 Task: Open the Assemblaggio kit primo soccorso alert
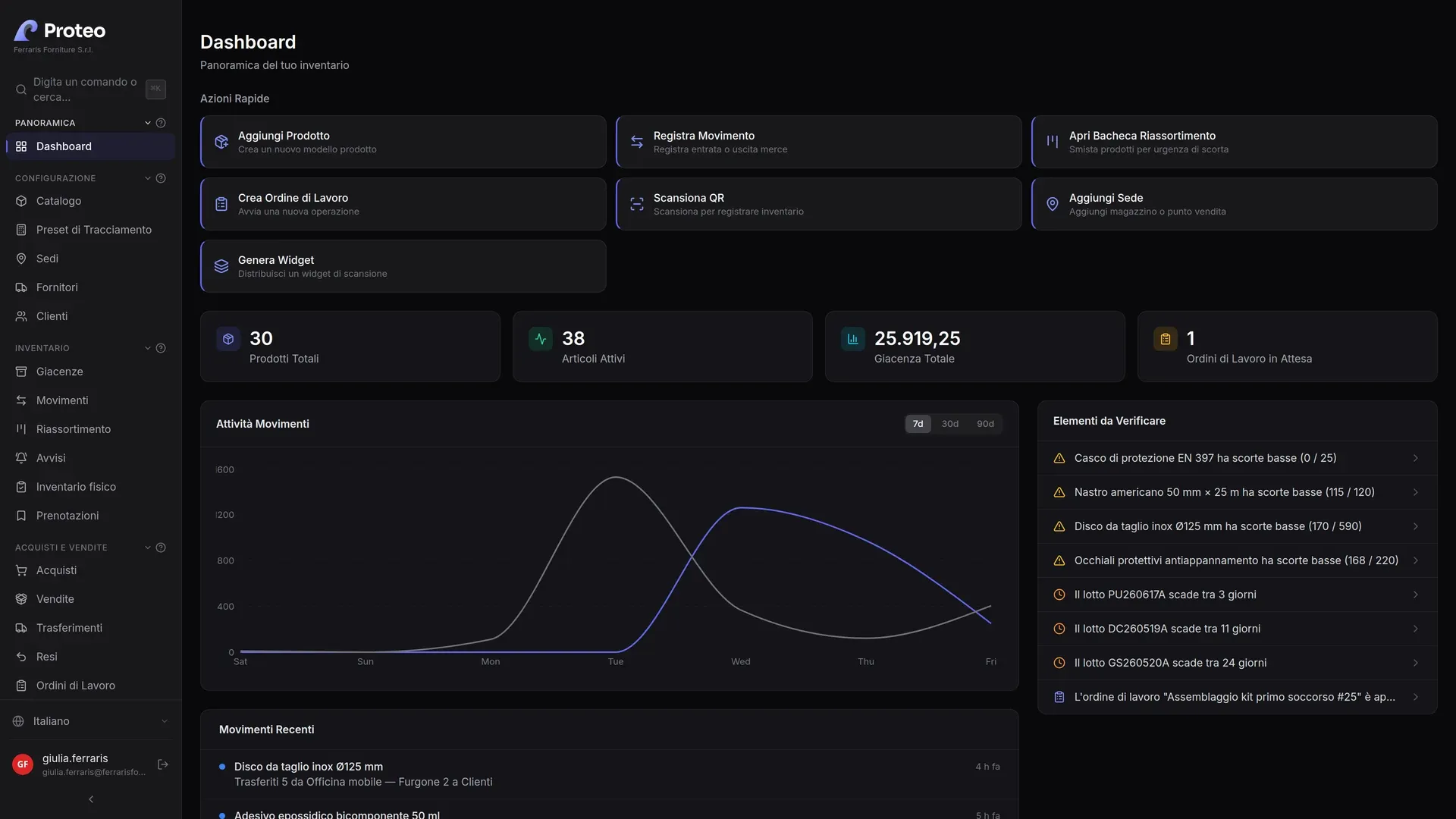point(1238,697)
